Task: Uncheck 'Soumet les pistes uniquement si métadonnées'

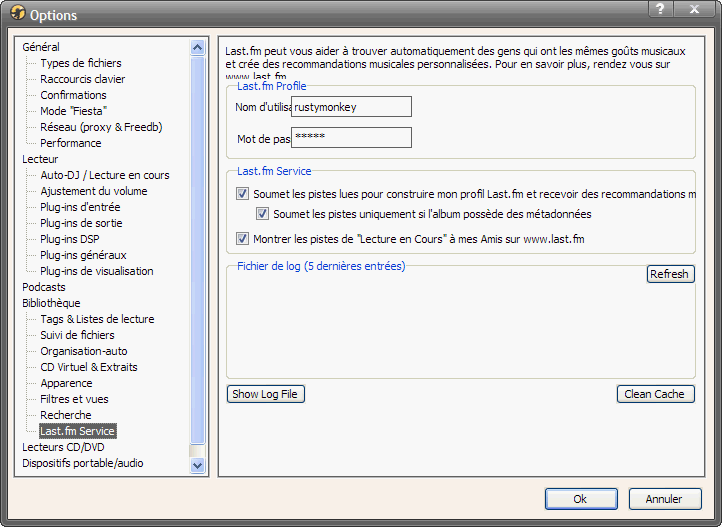Action: click(x=263, y=214)
